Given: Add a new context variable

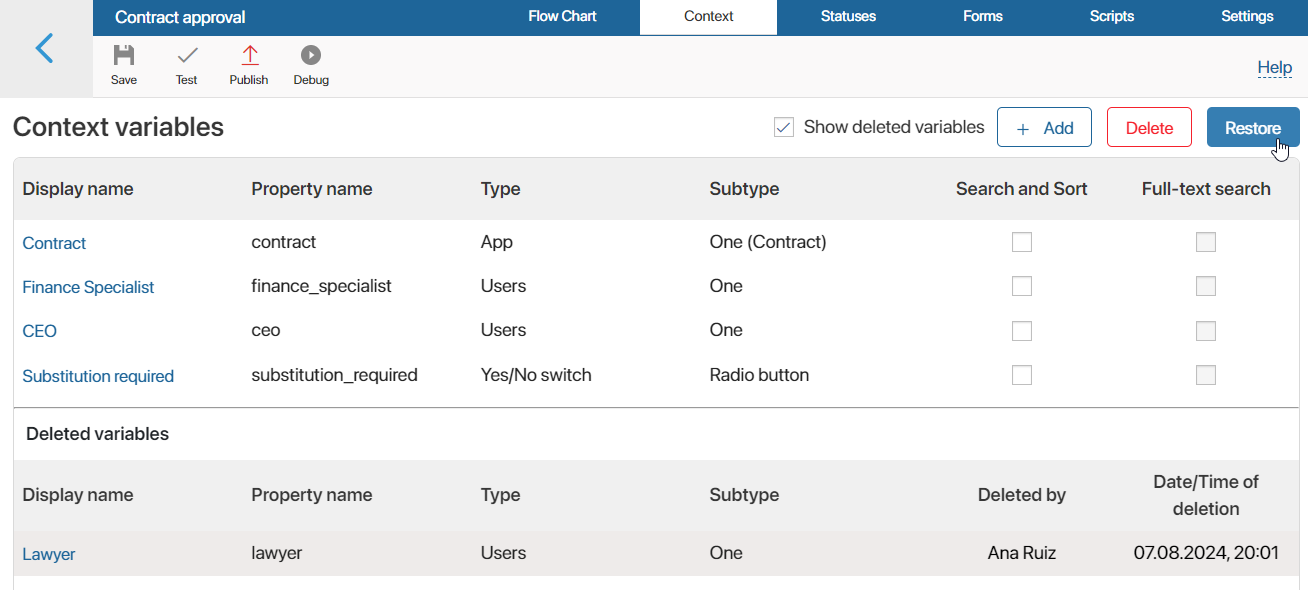Looking at the screenshot, I should 1044,127.
